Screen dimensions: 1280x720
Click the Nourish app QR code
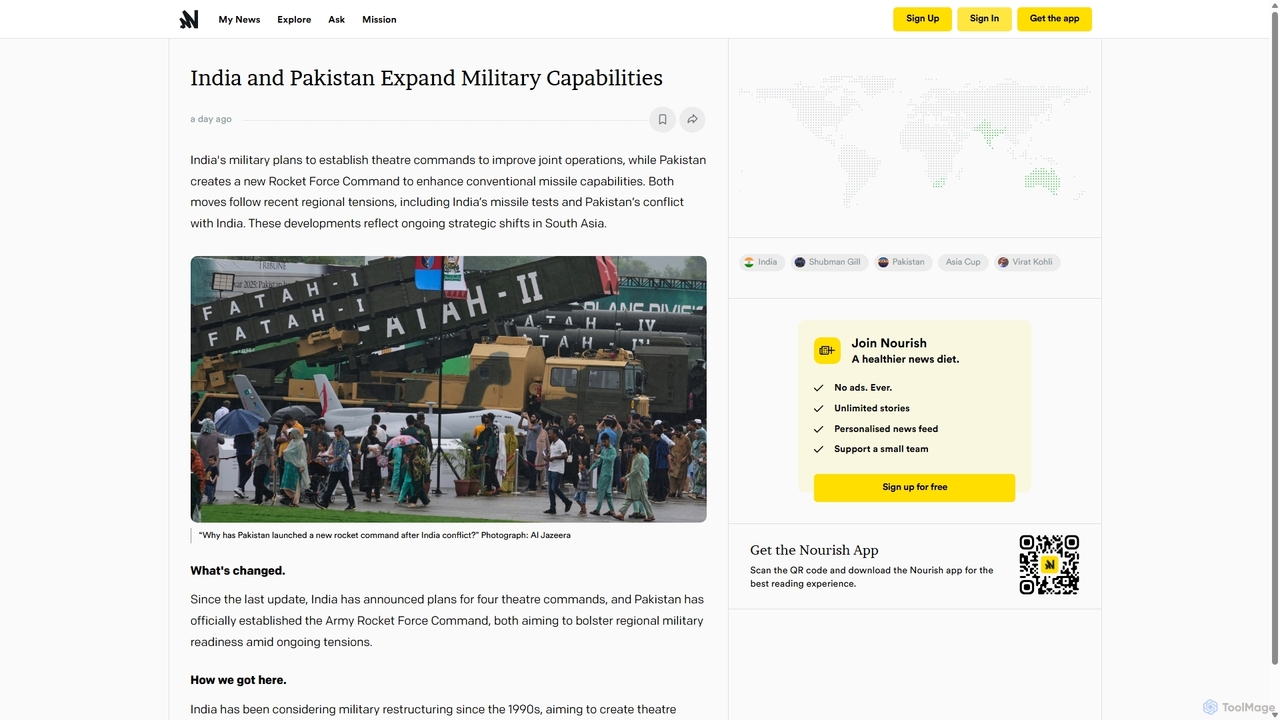click(x=1049, y=565)
